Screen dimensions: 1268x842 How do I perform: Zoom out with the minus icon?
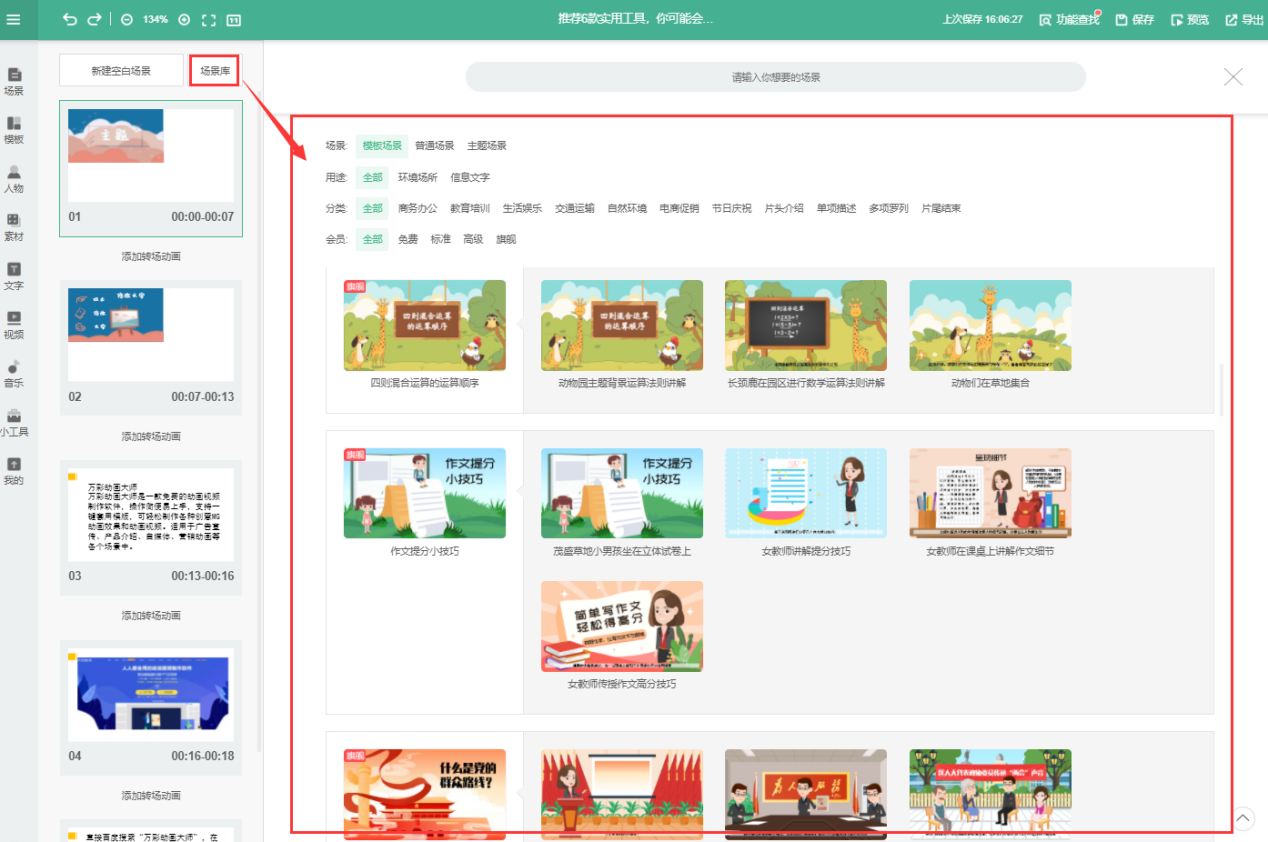(x=127, y=20)
